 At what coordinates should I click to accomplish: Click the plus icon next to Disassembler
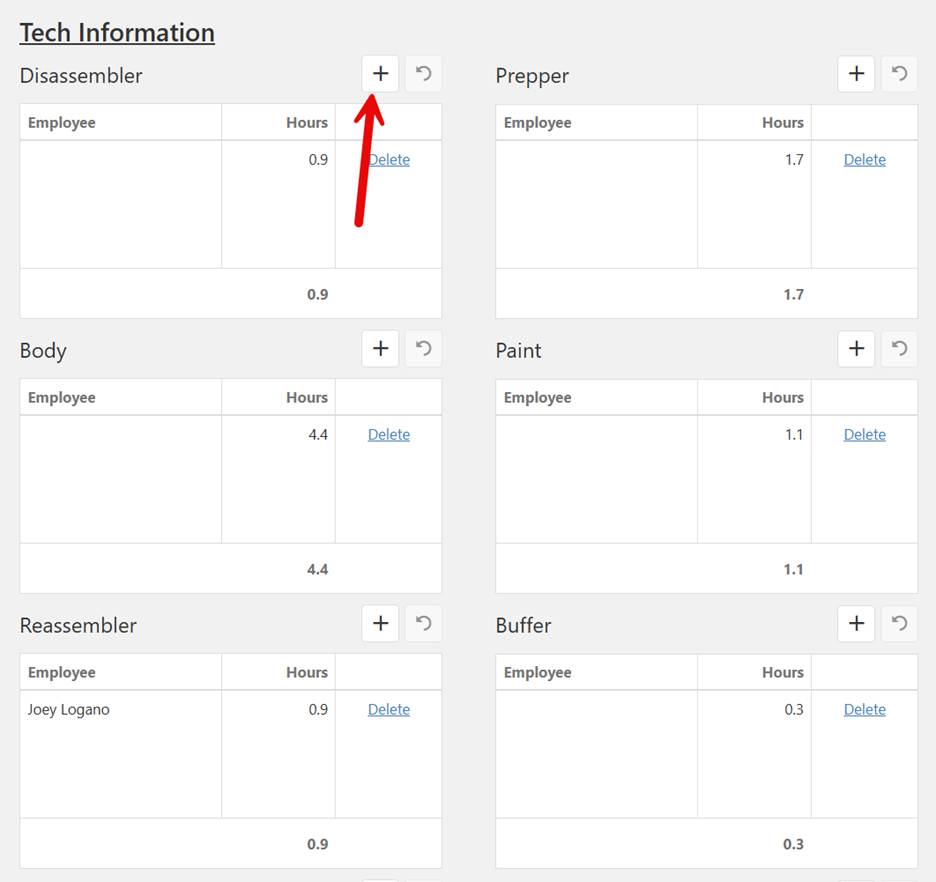[x=380, y=74]
